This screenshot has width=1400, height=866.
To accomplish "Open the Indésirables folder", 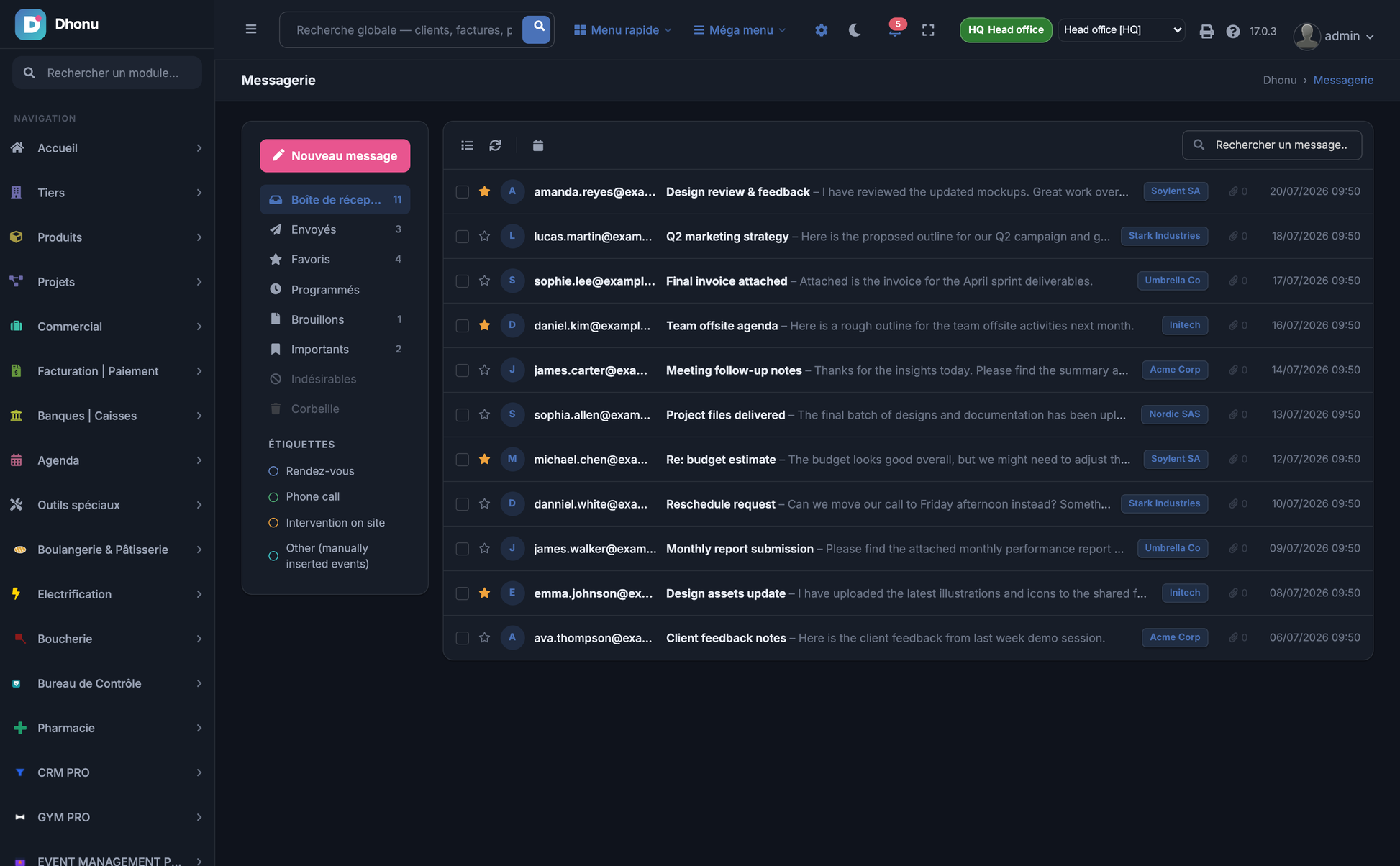I will point(335,379).
